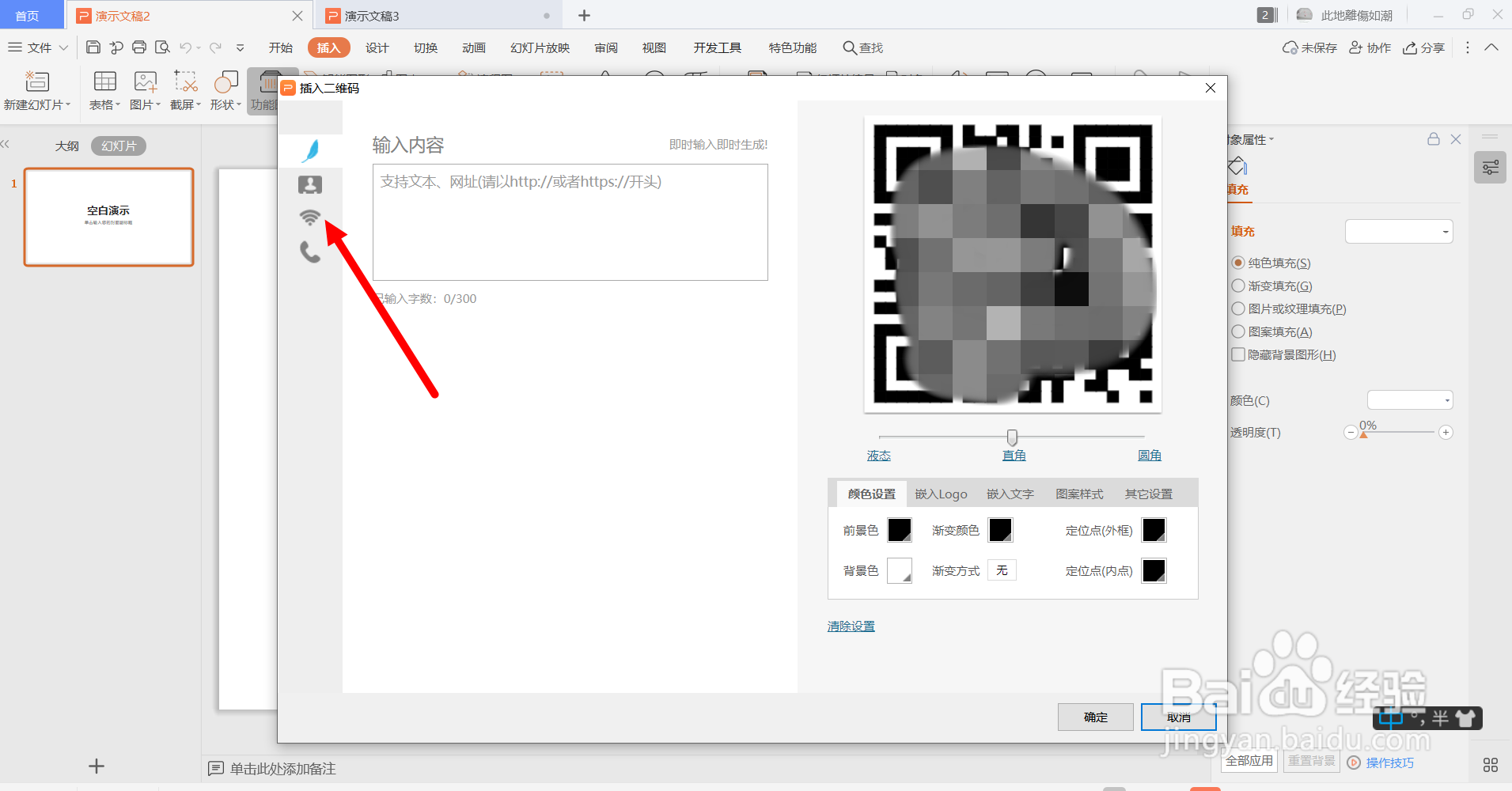Viewport: 1512px width, 791px height.
Task: Select the contact card QR code icon
Action: 310,184
